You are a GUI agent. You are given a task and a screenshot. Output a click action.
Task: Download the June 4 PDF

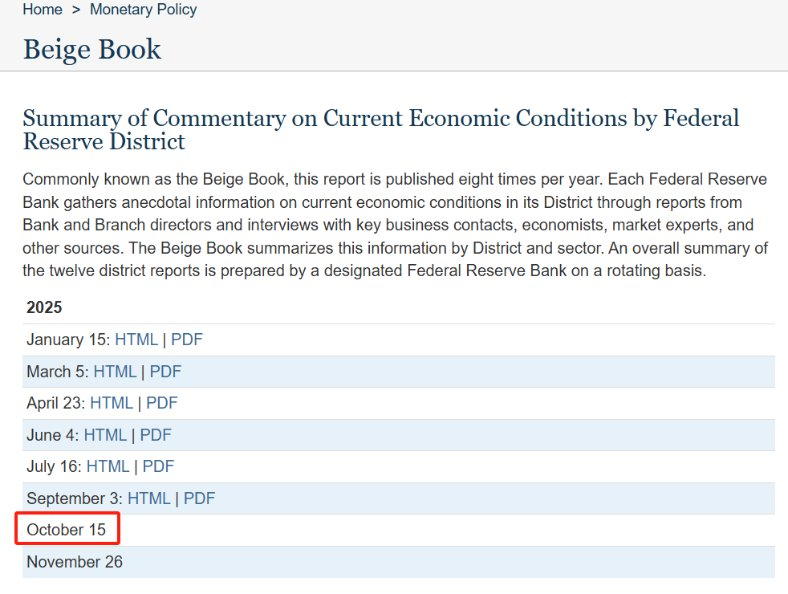[x=156, y=434]
